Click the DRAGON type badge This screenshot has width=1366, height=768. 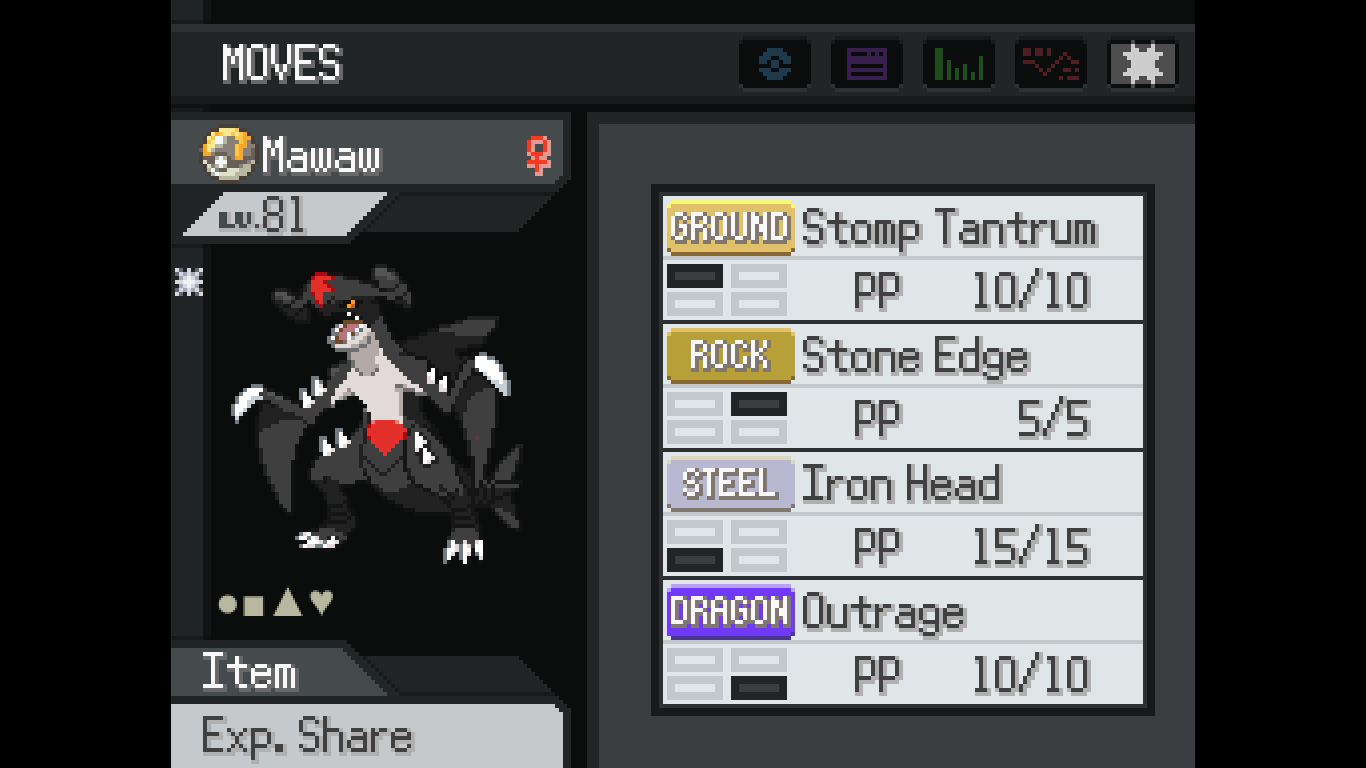click(x=731, y=611)
